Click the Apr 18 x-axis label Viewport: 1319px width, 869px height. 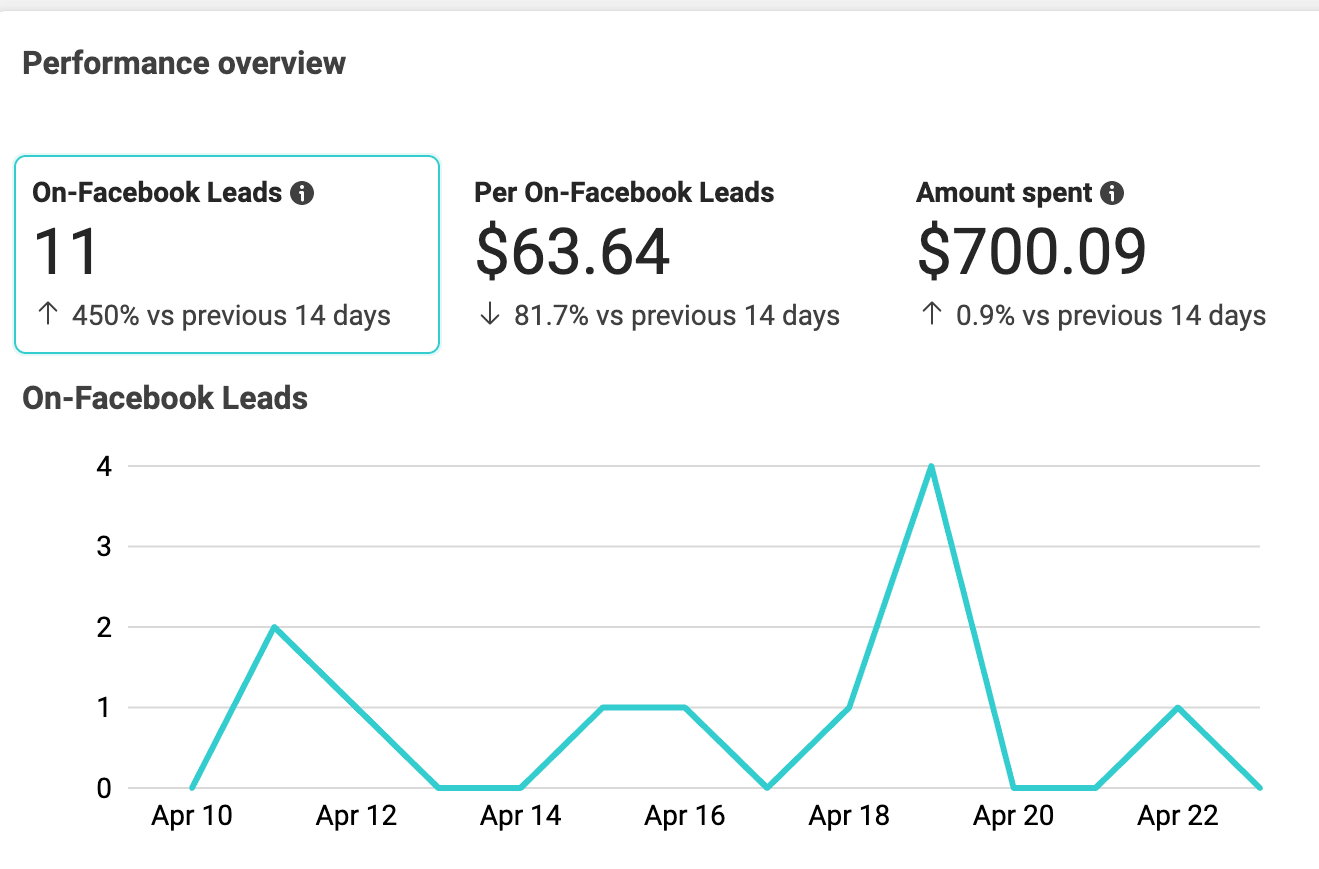(x=849, y=816)
